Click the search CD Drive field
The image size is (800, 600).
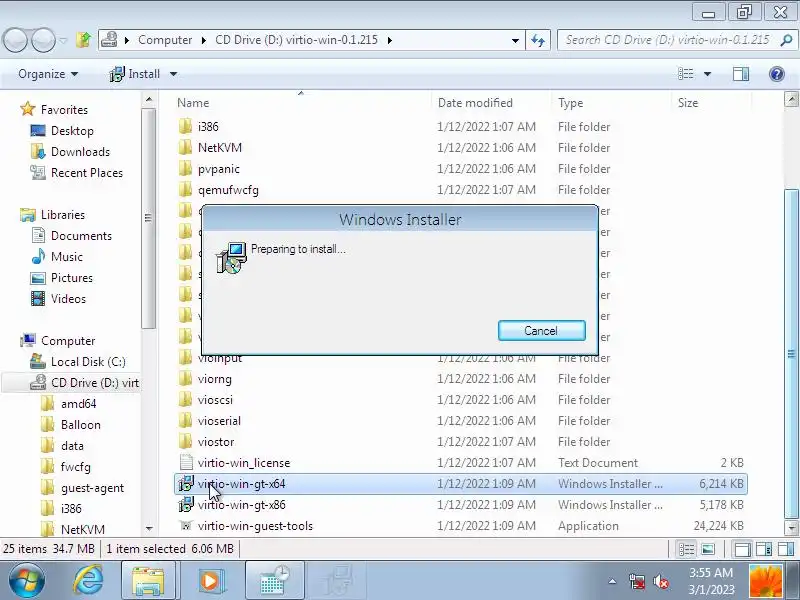[667, 40]
